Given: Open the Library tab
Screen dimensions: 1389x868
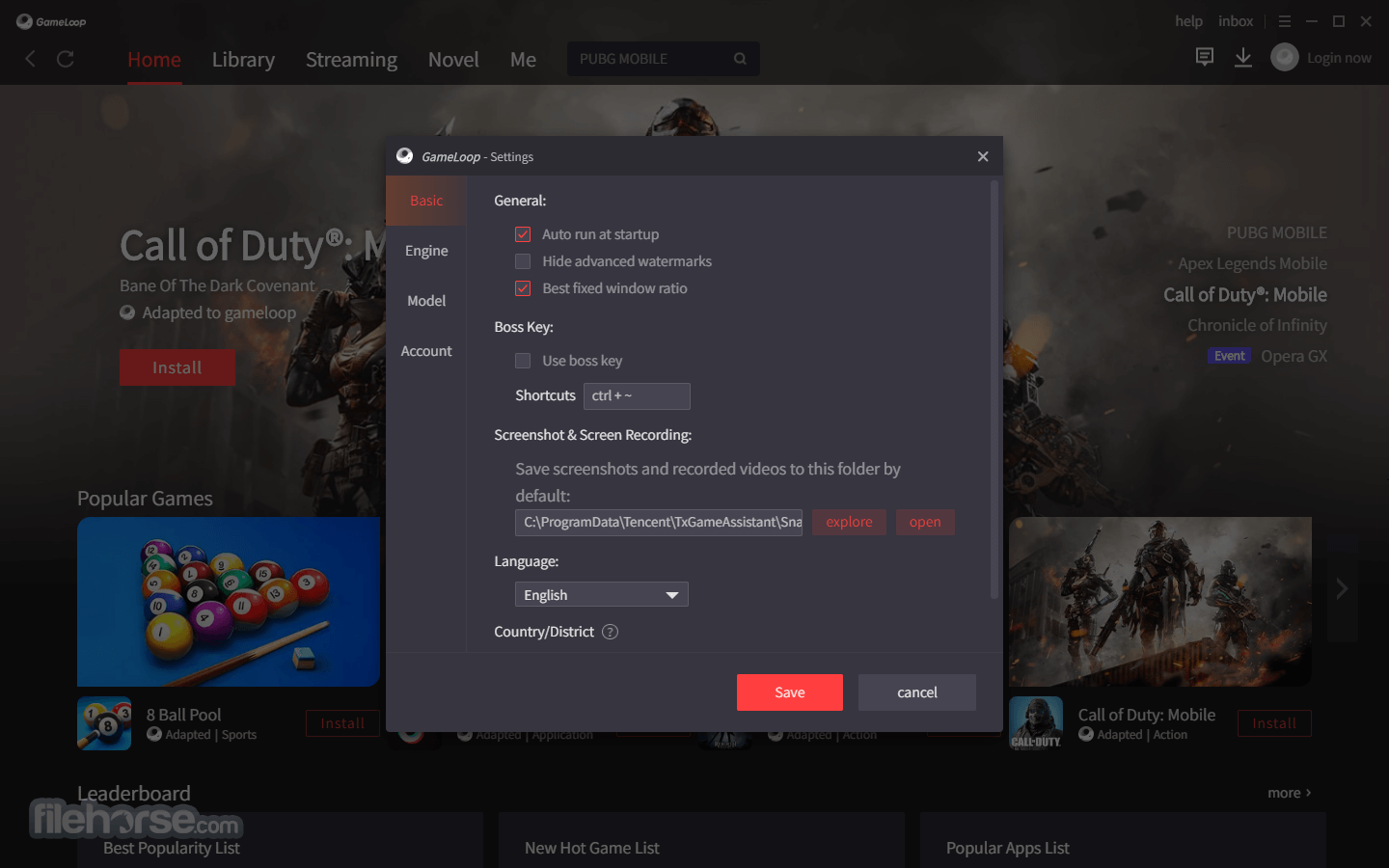Looking at the screenshot, I should [243, 60].
